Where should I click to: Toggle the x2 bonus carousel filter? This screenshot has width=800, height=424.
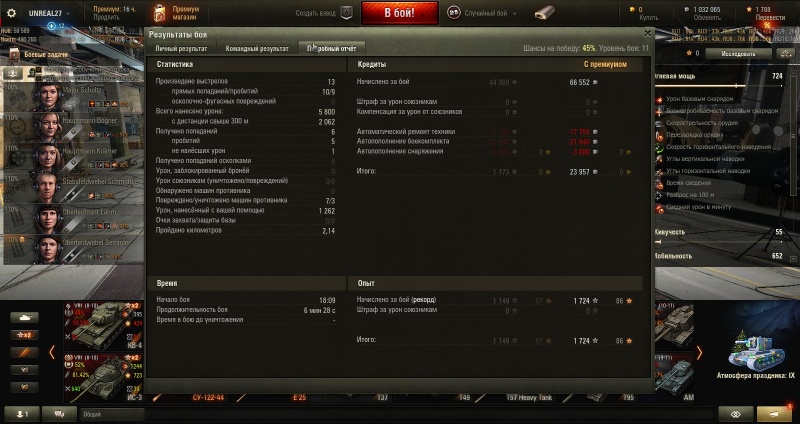[24, 335]
